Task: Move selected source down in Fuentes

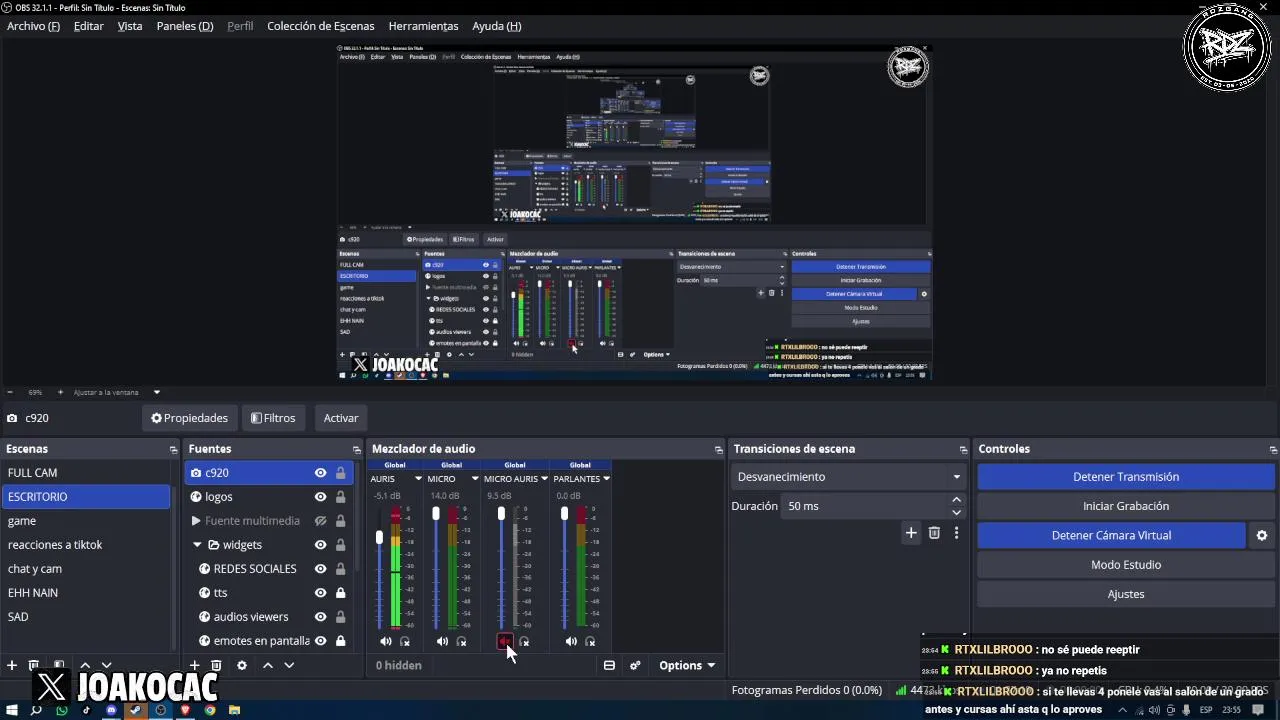Action: pos(289,665)
